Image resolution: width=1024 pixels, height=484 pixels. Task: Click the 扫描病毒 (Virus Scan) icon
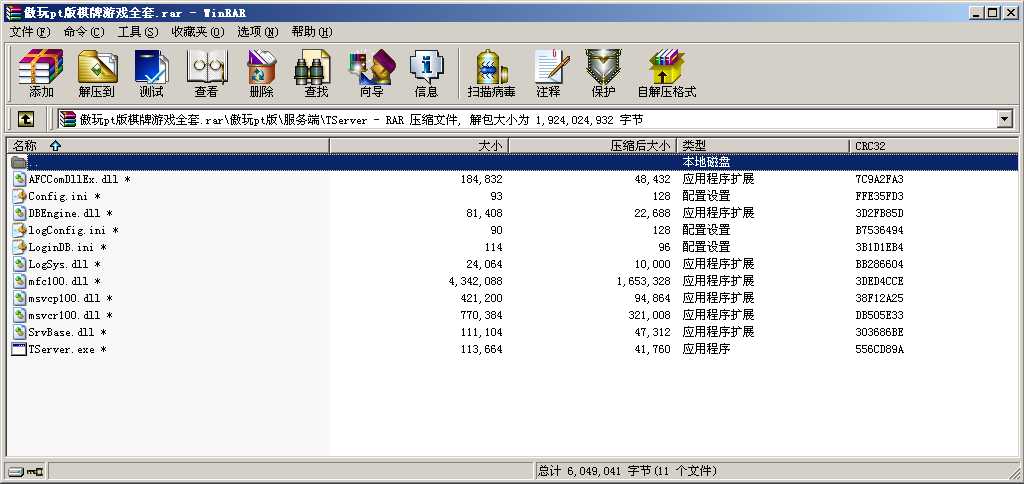[x=492, y=73]
